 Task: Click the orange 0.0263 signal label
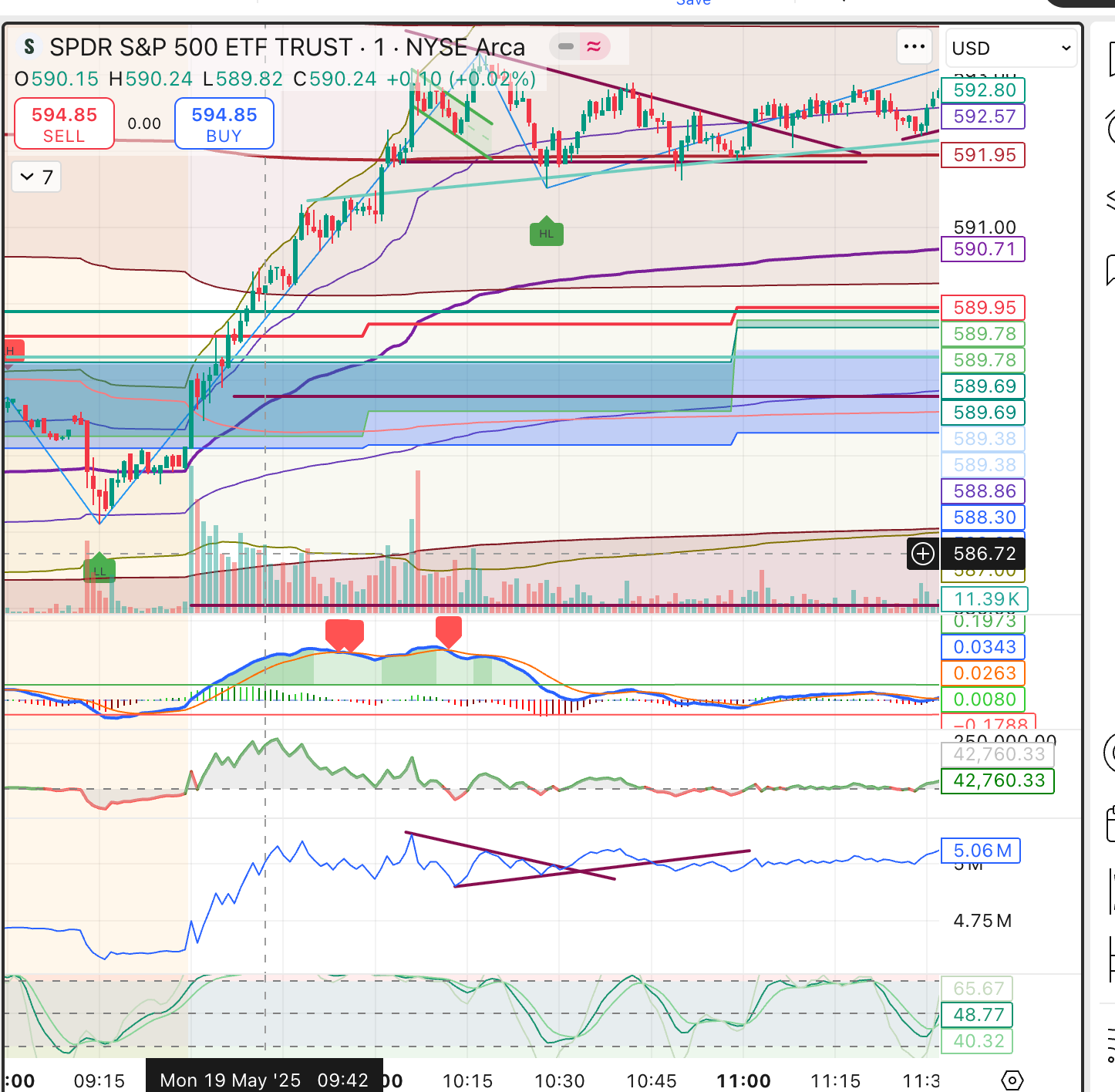click(x=984, y=673)
